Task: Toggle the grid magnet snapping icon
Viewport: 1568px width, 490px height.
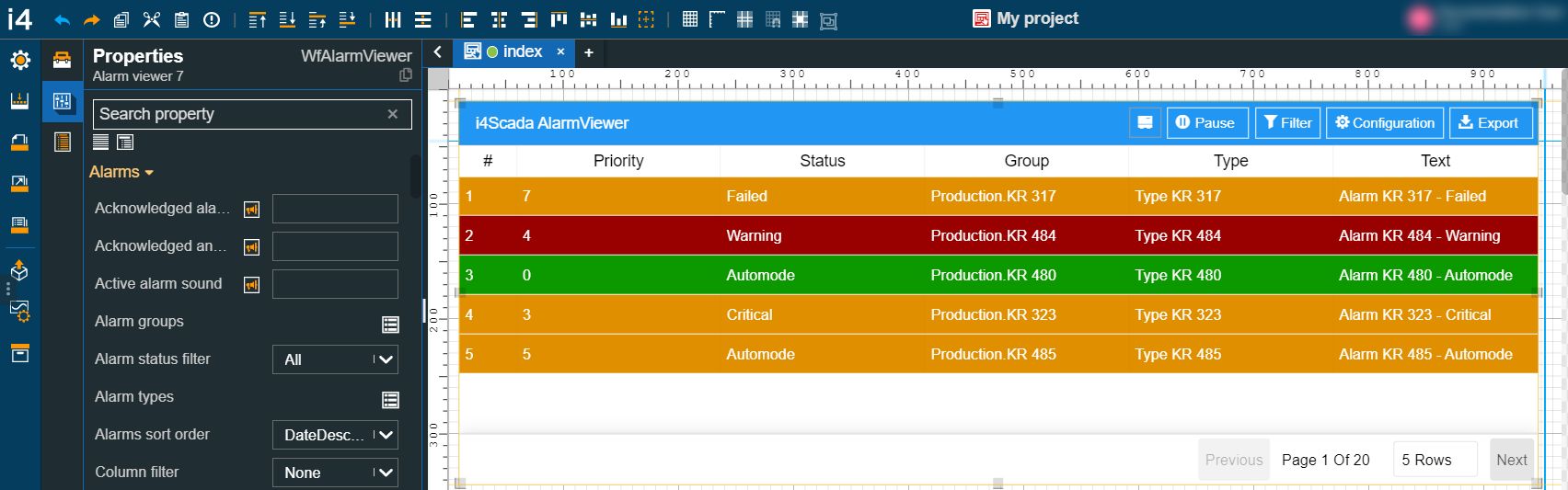Action: point(773,19)
